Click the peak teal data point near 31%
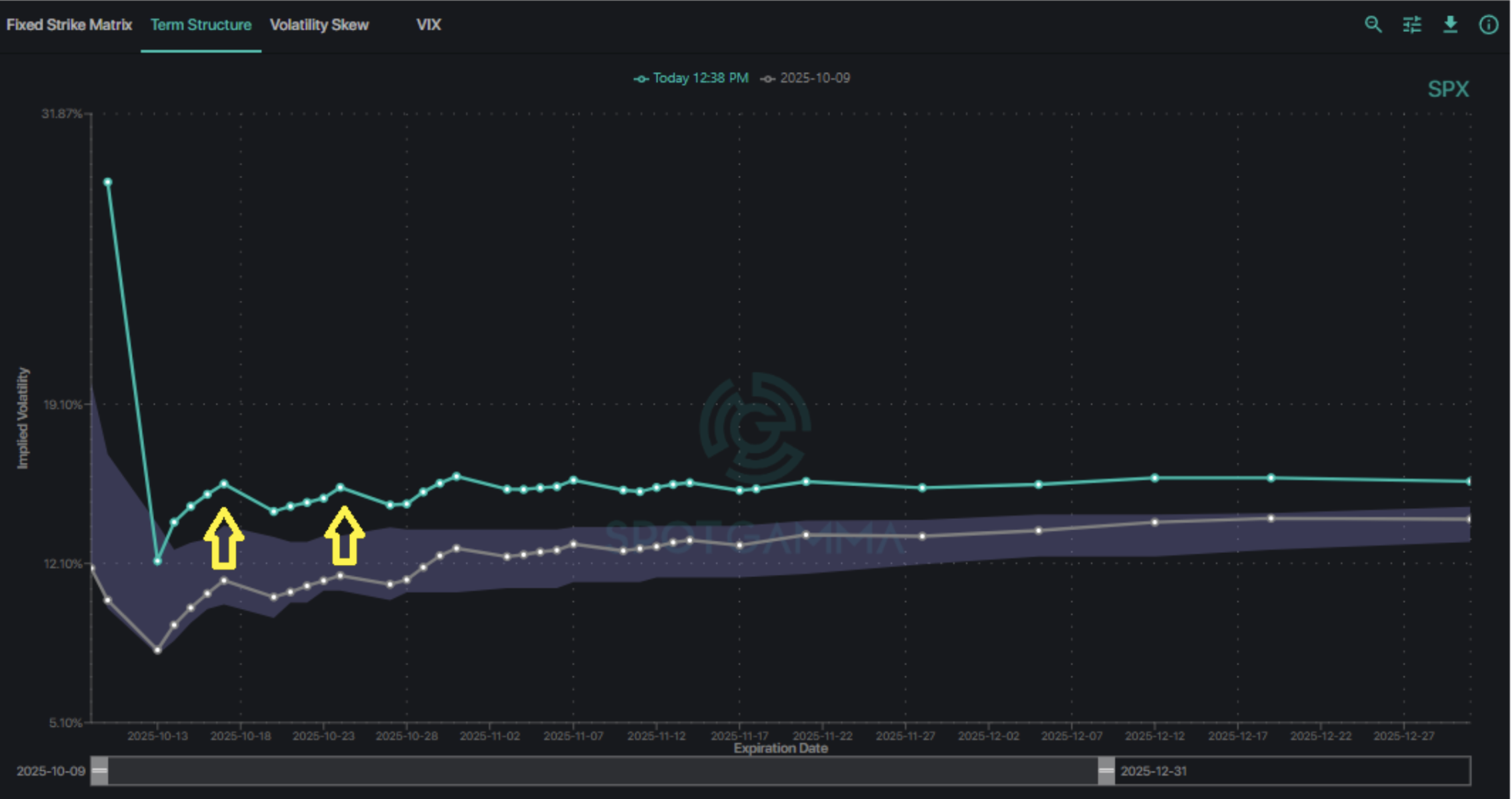This screenshot has height=799, width=1512. [107, 181]
